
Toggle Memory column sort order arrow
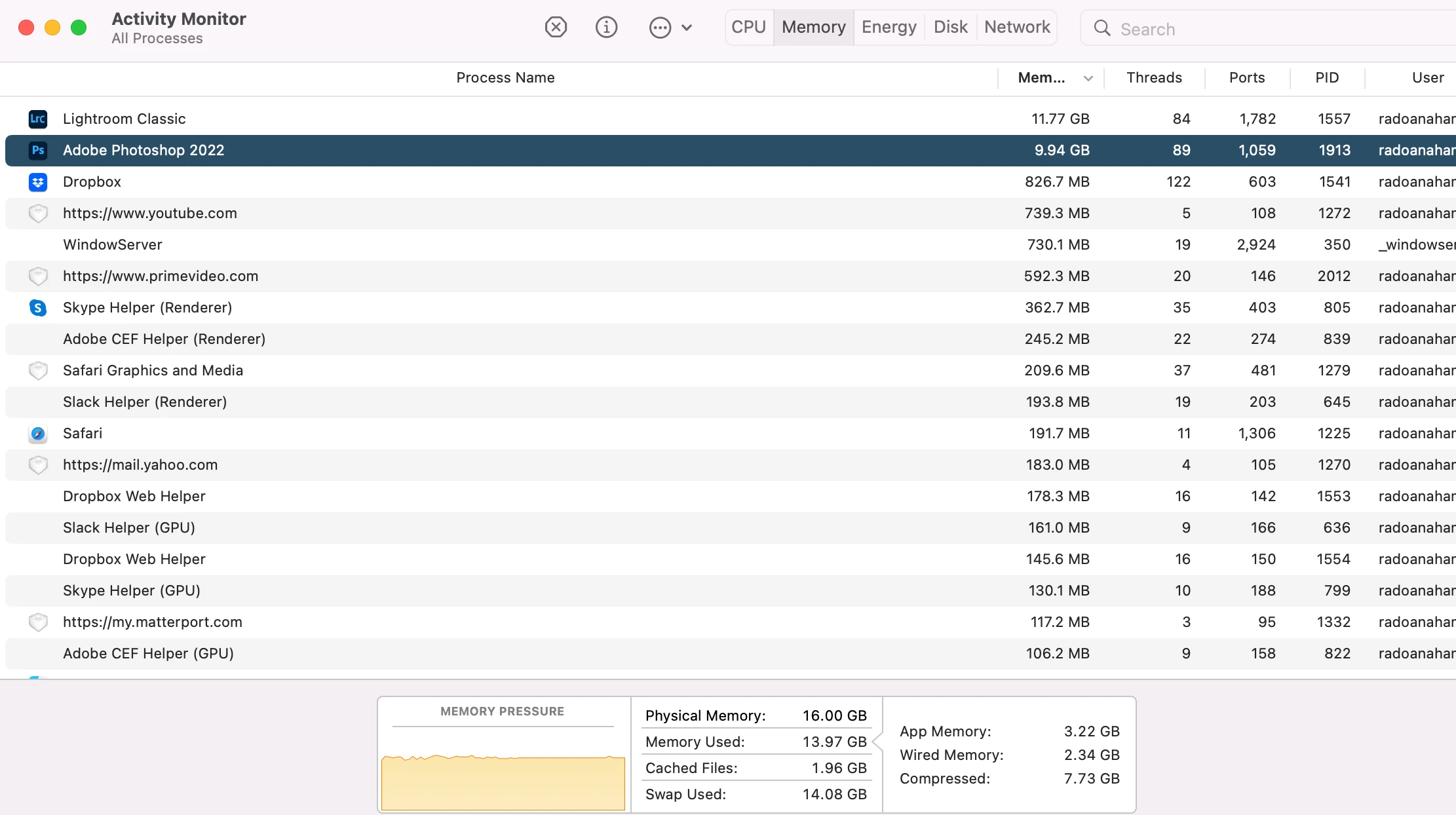click(x=1088, y=79)
